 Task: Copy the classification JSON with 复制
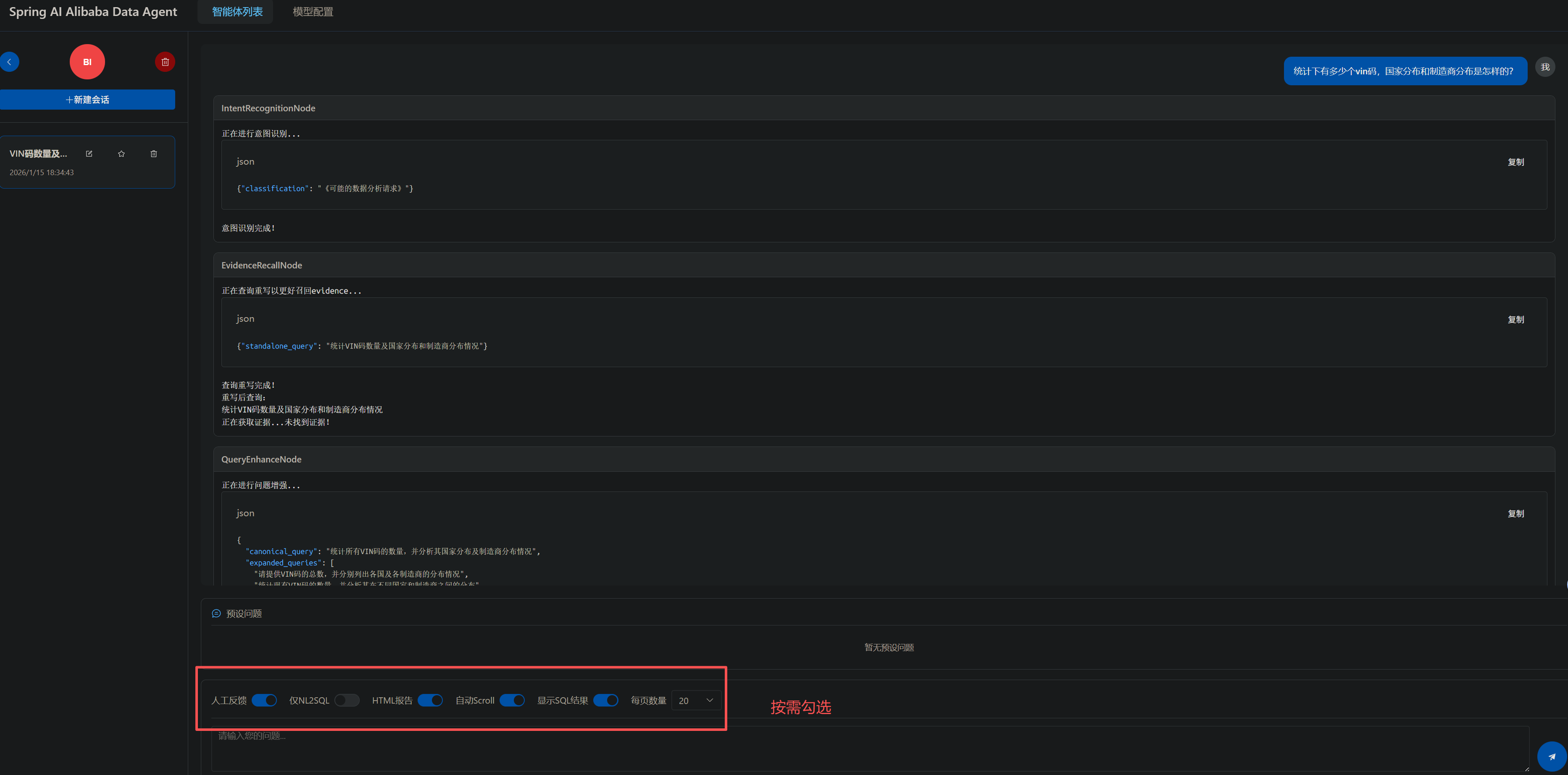[1515, 162]
